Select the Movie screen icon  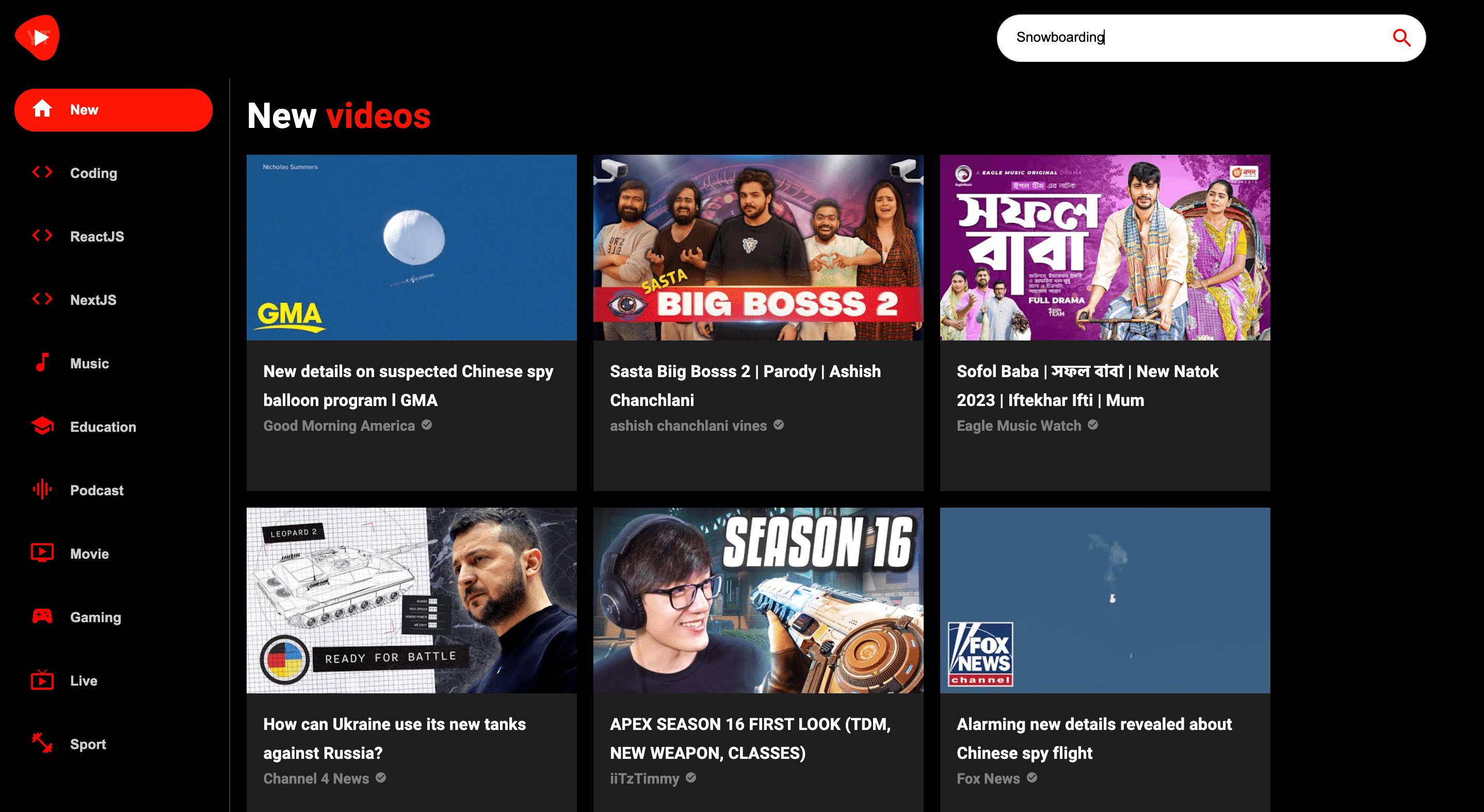pyautogui.click(x=42, y=553)
